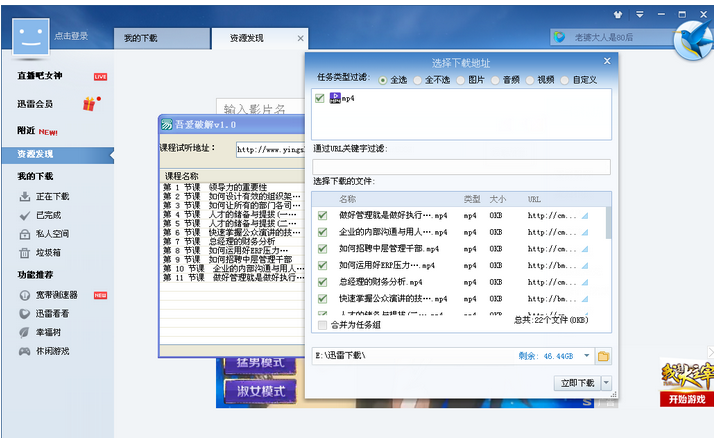Open 立即下载 dropdown arrow

pos(606,383)
